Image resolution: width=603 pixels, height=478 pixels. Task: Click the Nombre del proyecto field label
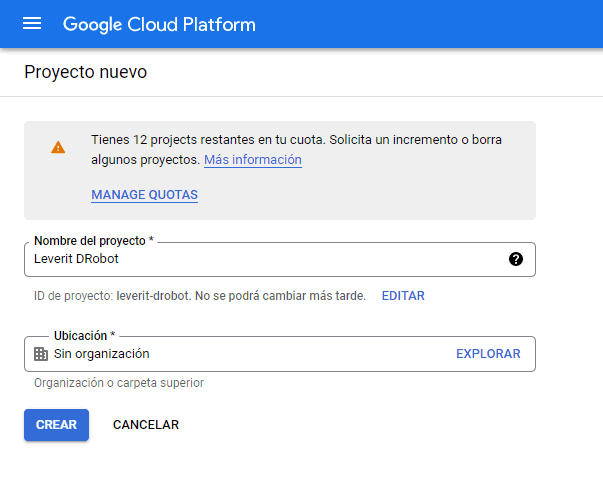click(x=94, y=241)
